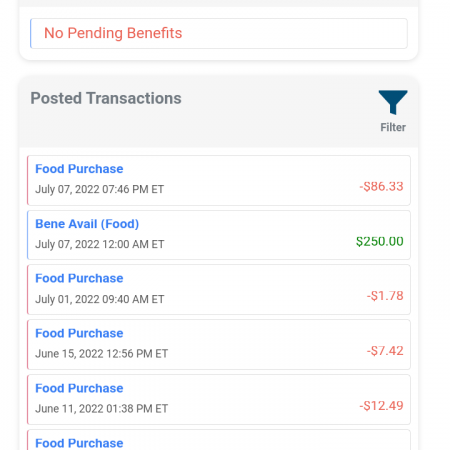The image size is (450, 450).
Task: Click the June 15, 2022 12:56 PM timestamp
Action: click(x=102, y=354)
